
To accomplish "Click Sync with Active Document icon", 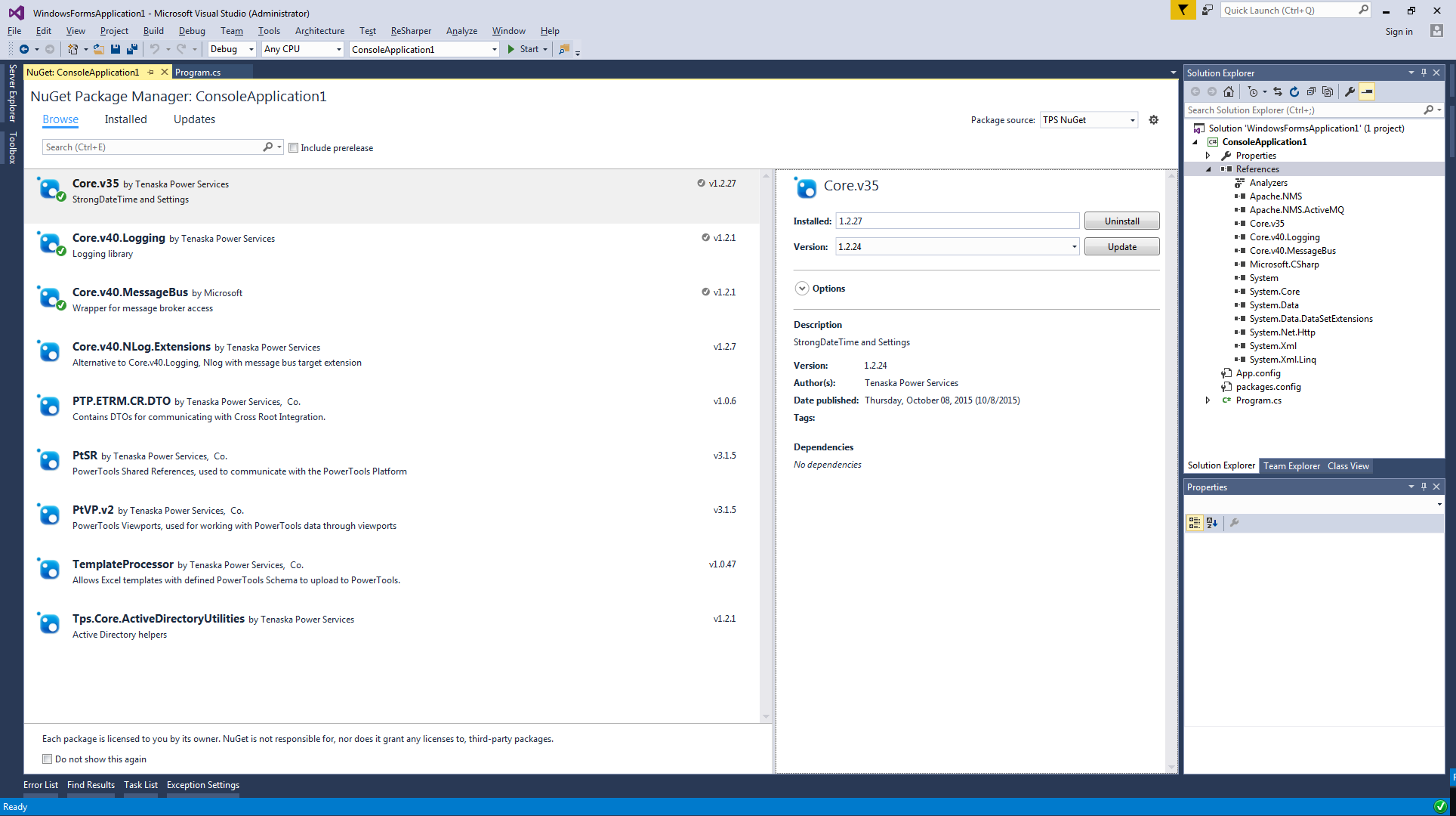I will pos(1278,91).
